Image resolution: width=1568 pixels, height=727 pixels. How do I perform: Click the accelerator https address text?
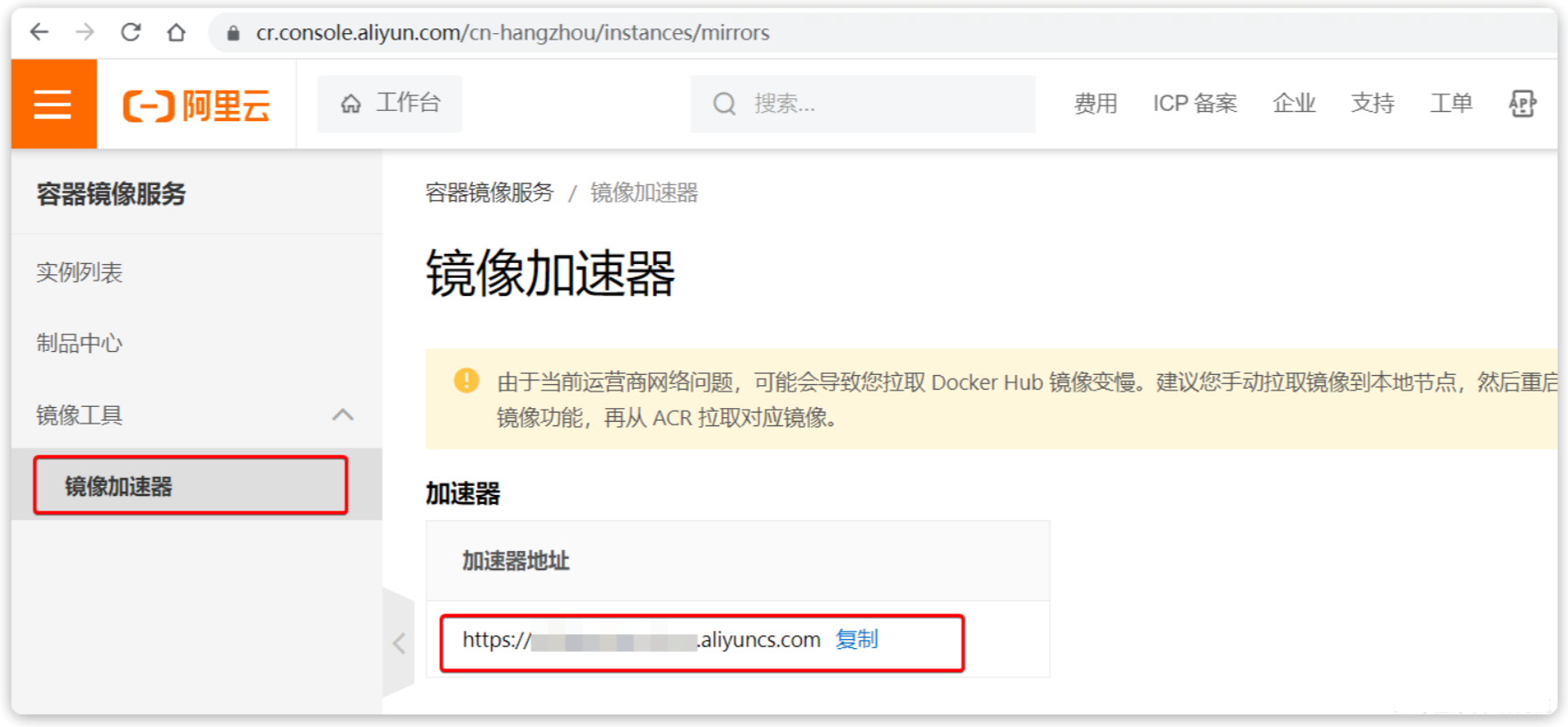[641, 640]
